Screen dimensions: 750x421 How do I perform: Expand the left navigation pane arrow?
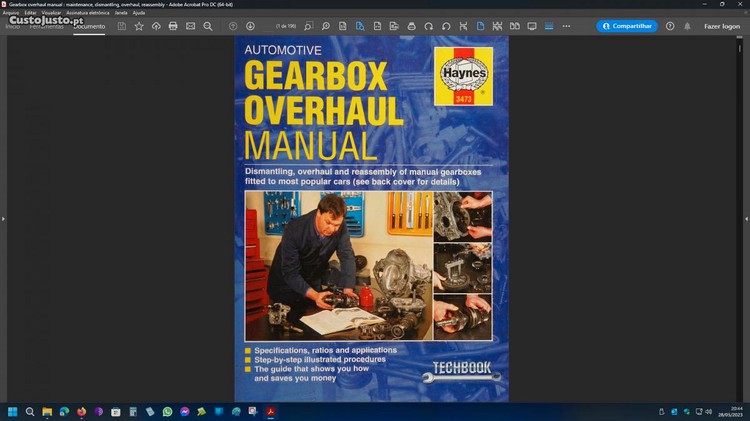pyautogui.click(x=3, y=218)
